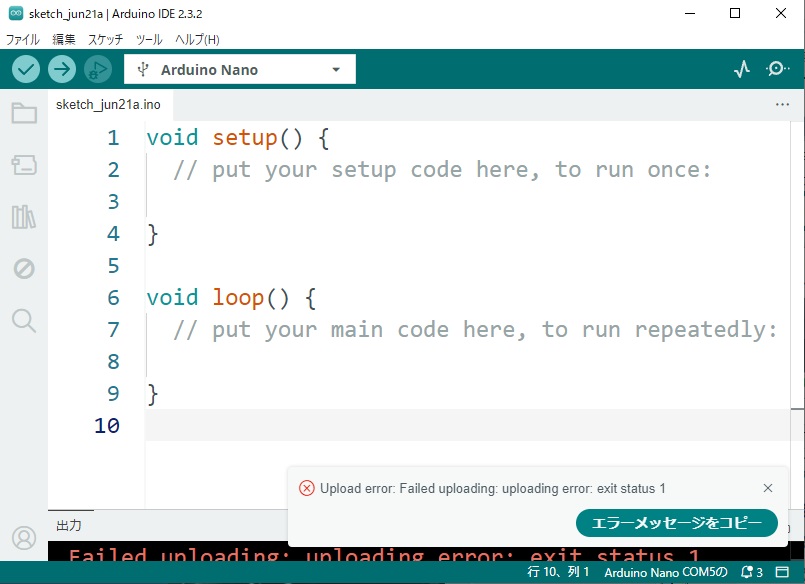805x584 pixels.
Task: Click the 'put your main code here' comment
Action: pyautogui.click(x=475, y=330)
